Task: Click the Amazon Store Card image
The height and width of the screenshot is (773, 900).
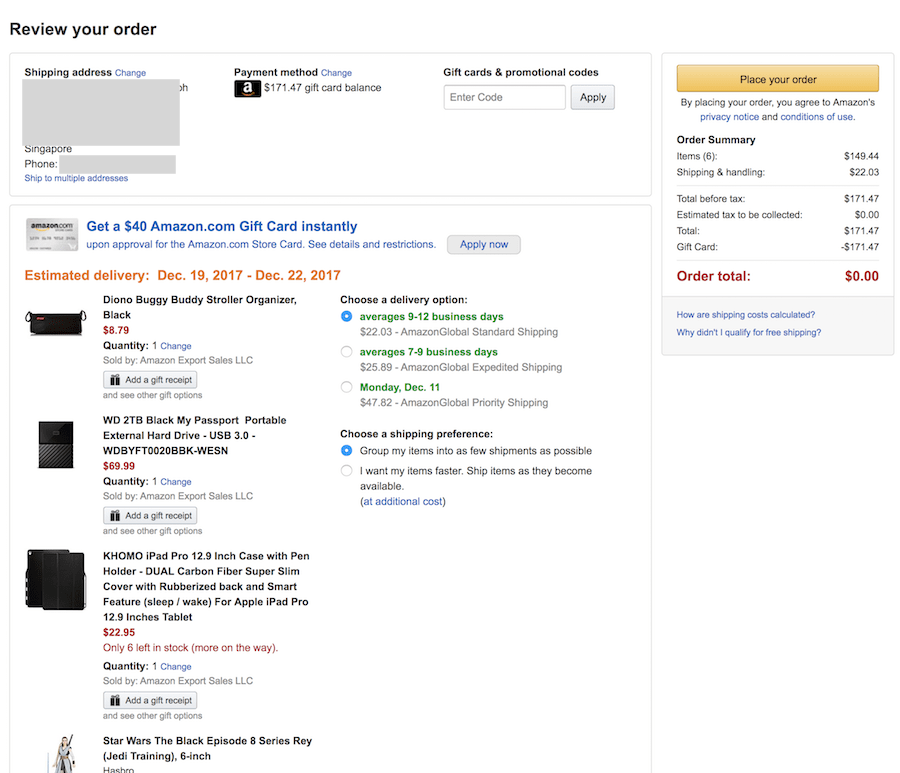Action: (52, 234)
